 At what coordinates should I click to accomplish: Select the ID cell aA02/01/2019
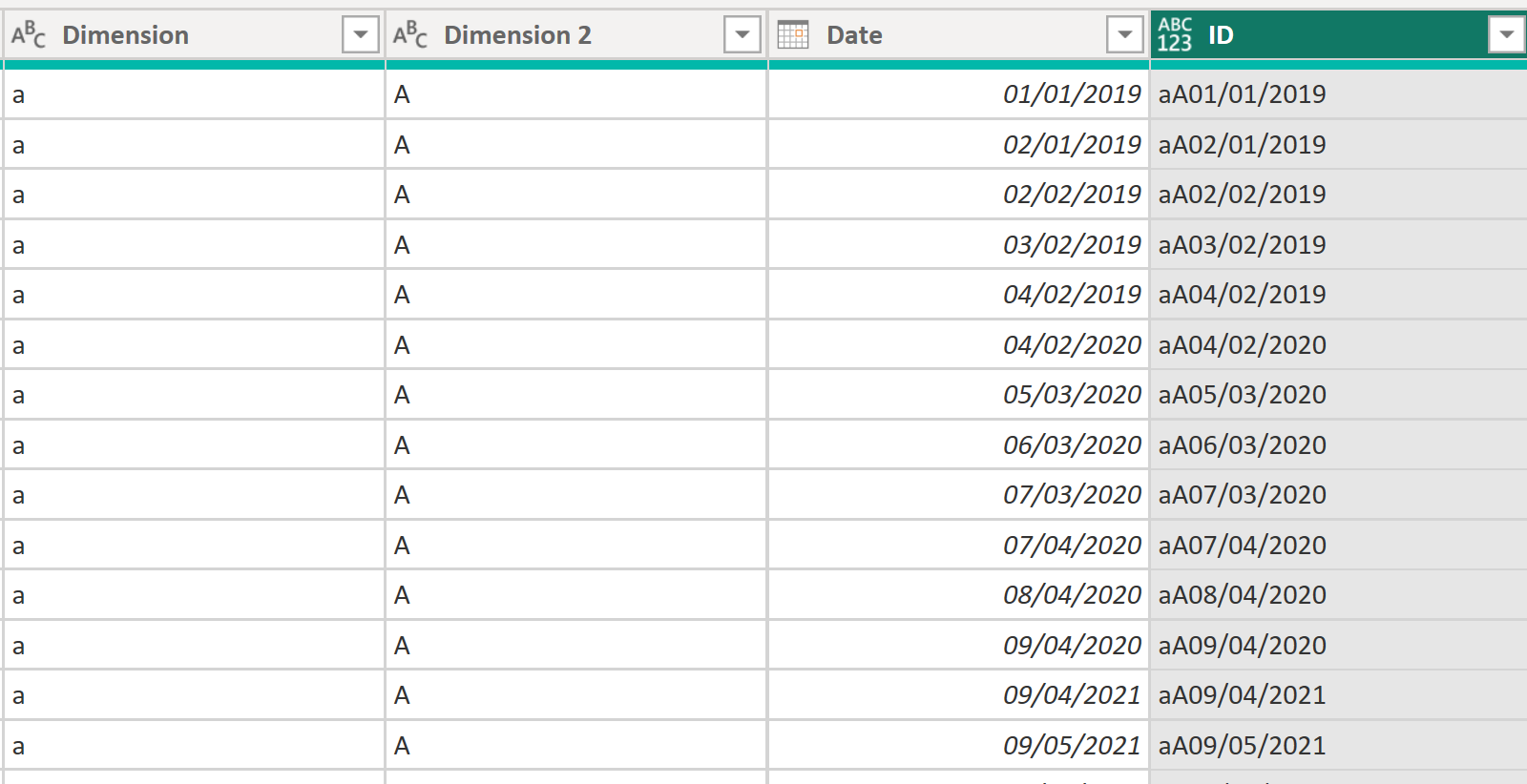1242,145
